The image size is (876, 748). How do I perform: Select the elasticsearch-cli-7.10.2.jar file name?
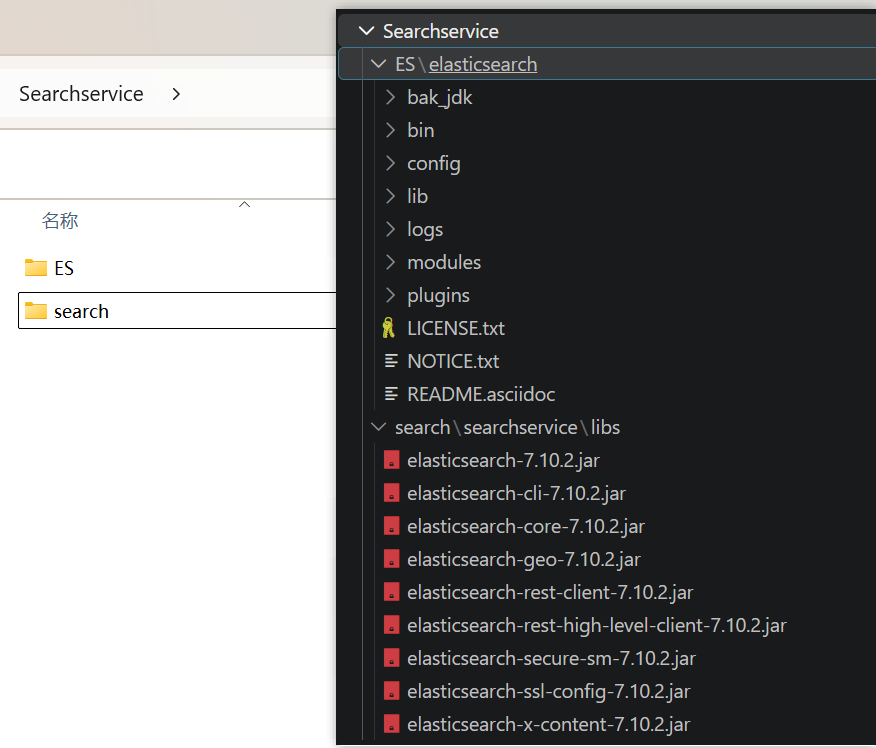tap(517, 493)
